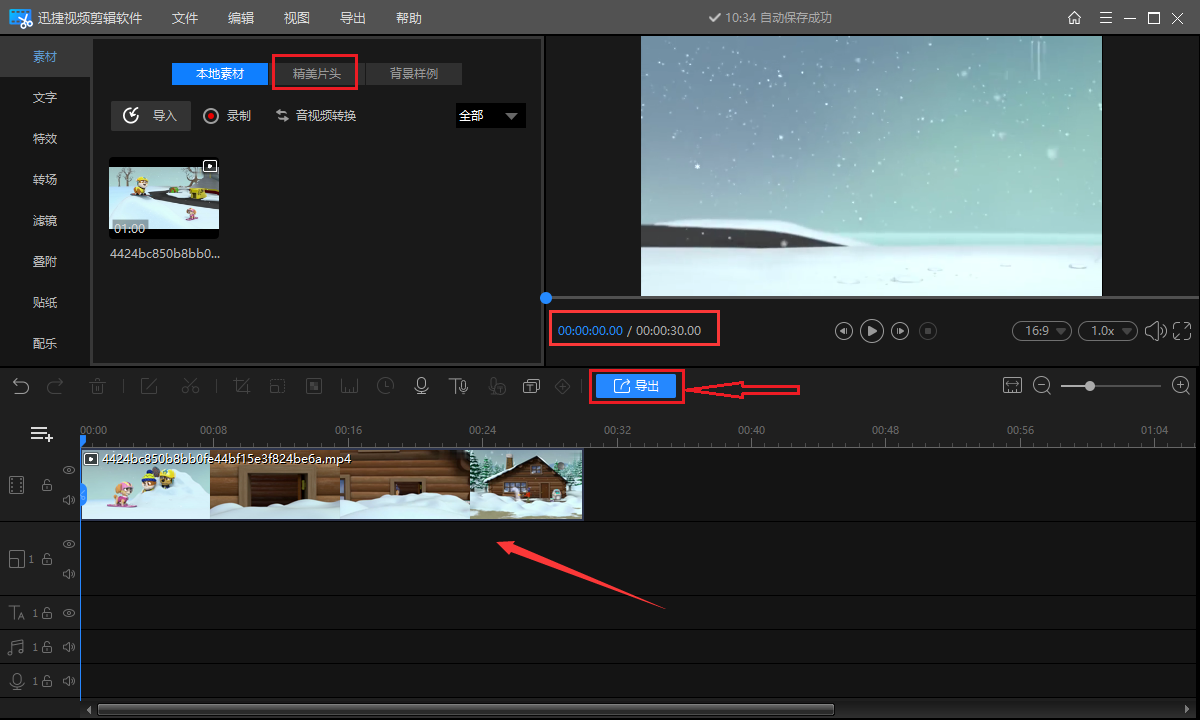Viewport: 1200px width, 720px height.
Task: Select the scissors split tool
Action: (x=191, y=386)
